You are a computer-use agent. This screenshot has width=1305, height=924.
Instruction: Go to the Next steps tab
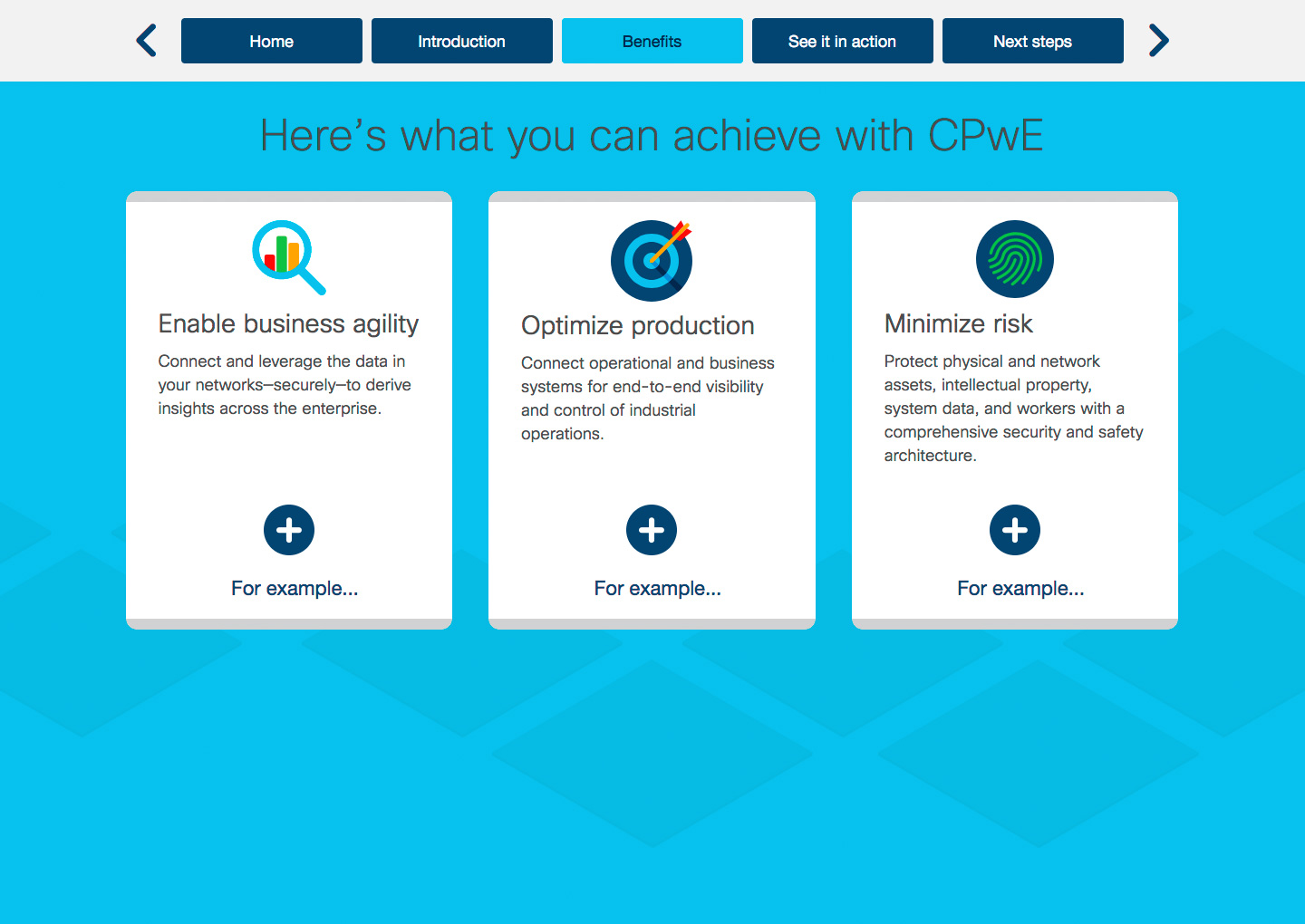(x=1033, y=41)
